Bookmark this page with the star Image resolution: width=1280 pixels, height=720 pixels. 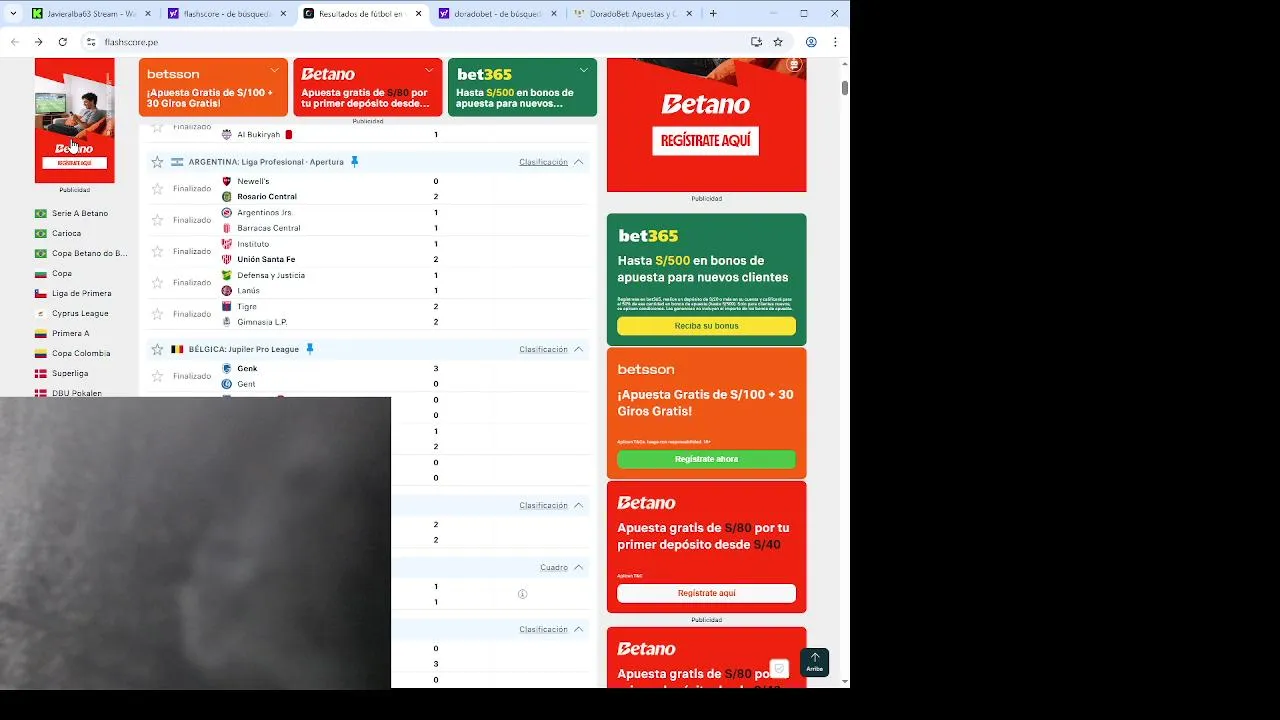[x=778, y=42]
